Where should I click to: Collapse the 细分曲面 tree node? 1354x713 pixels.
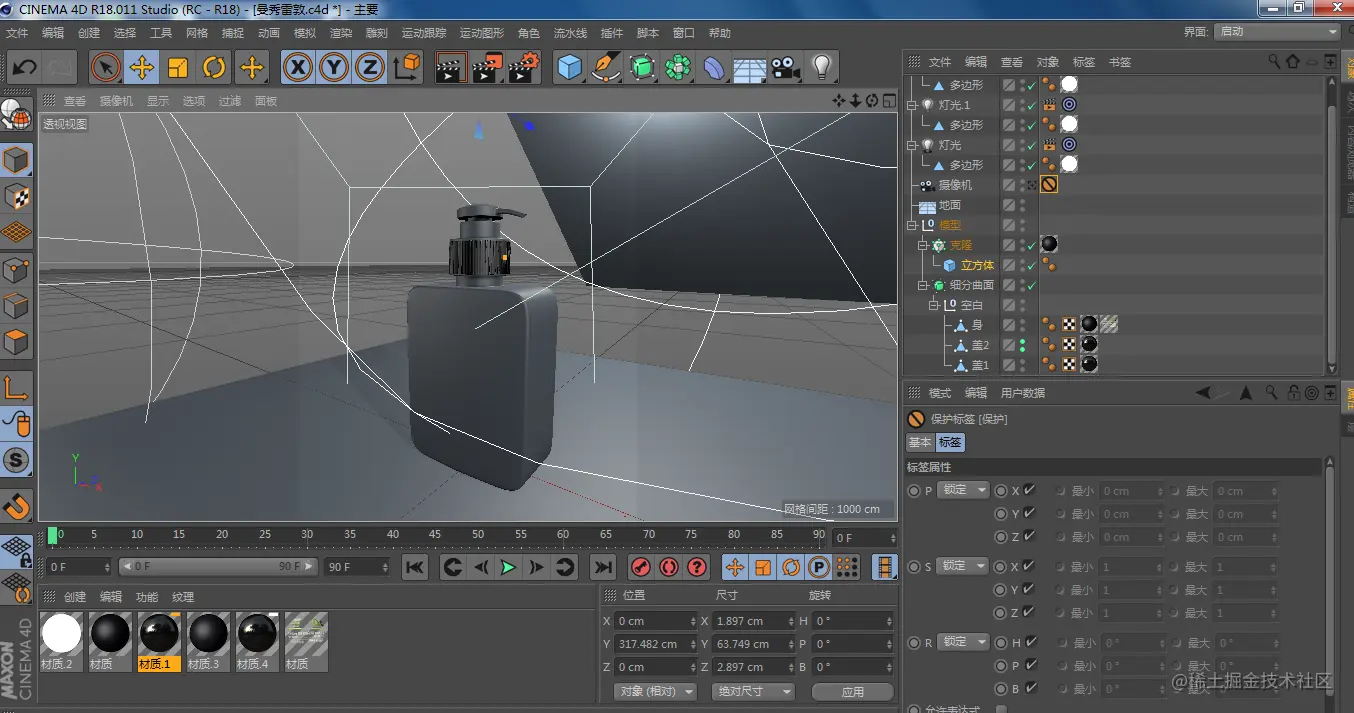pyautogui.click(x=924, y=286)
